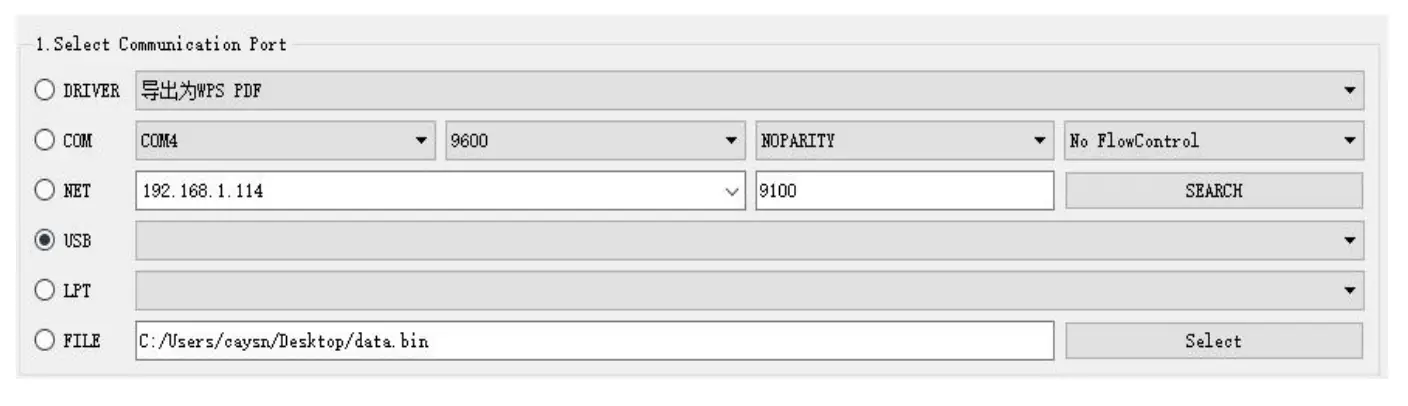Enable the LPT port radio option
The width and height of the screenshot is (1408, 406).
[45, 291]
